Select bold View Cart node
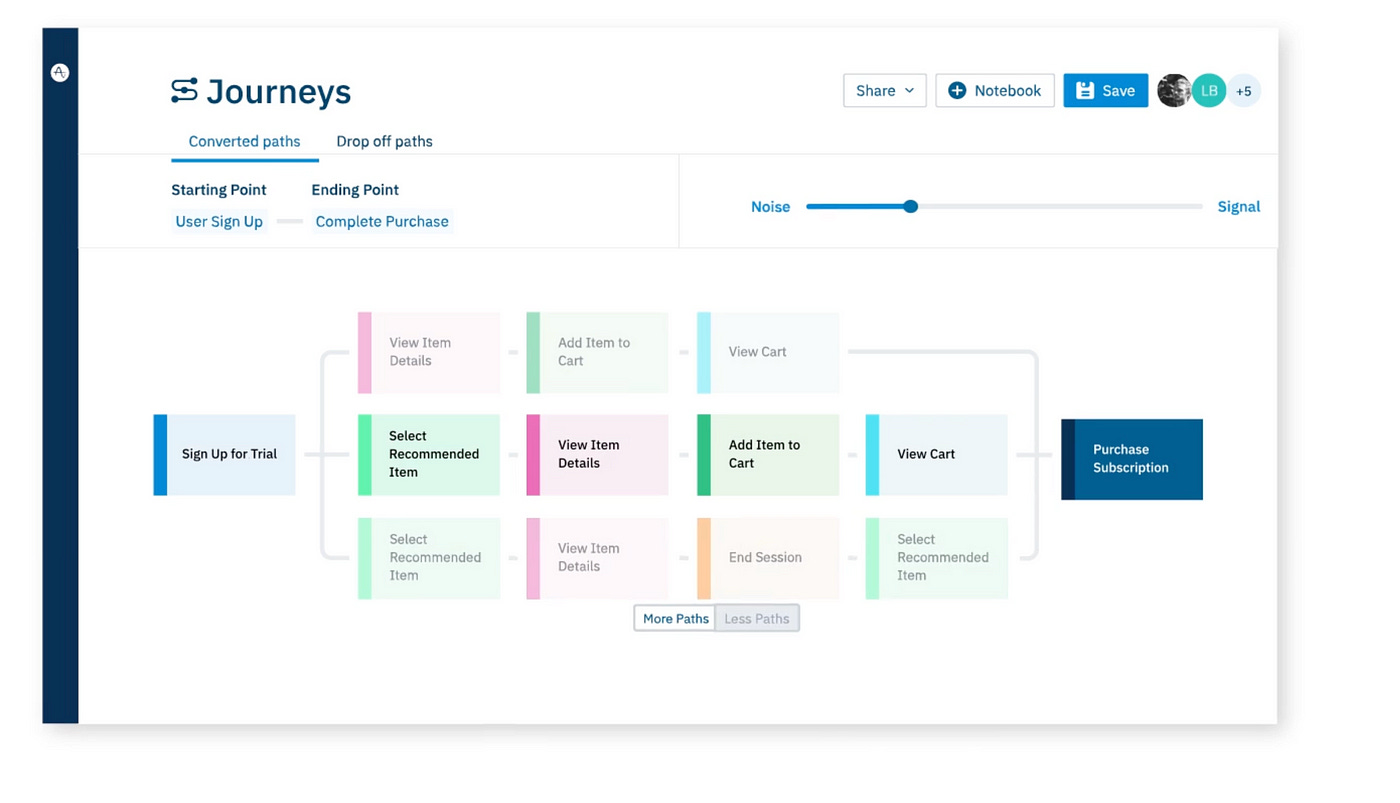1400x803 pixels. point(937,455)
